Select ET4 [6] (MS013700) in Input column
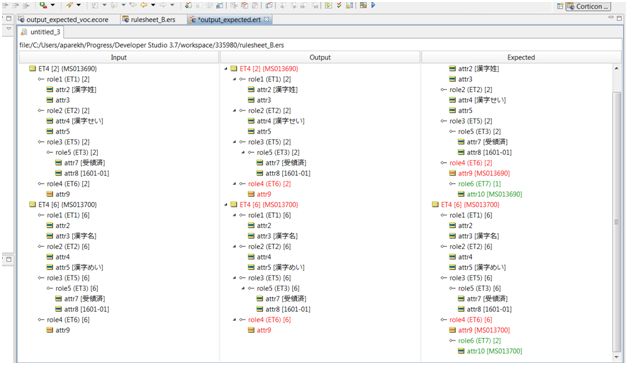The width and height of the screenshot is (628, 365). point(67,205)
